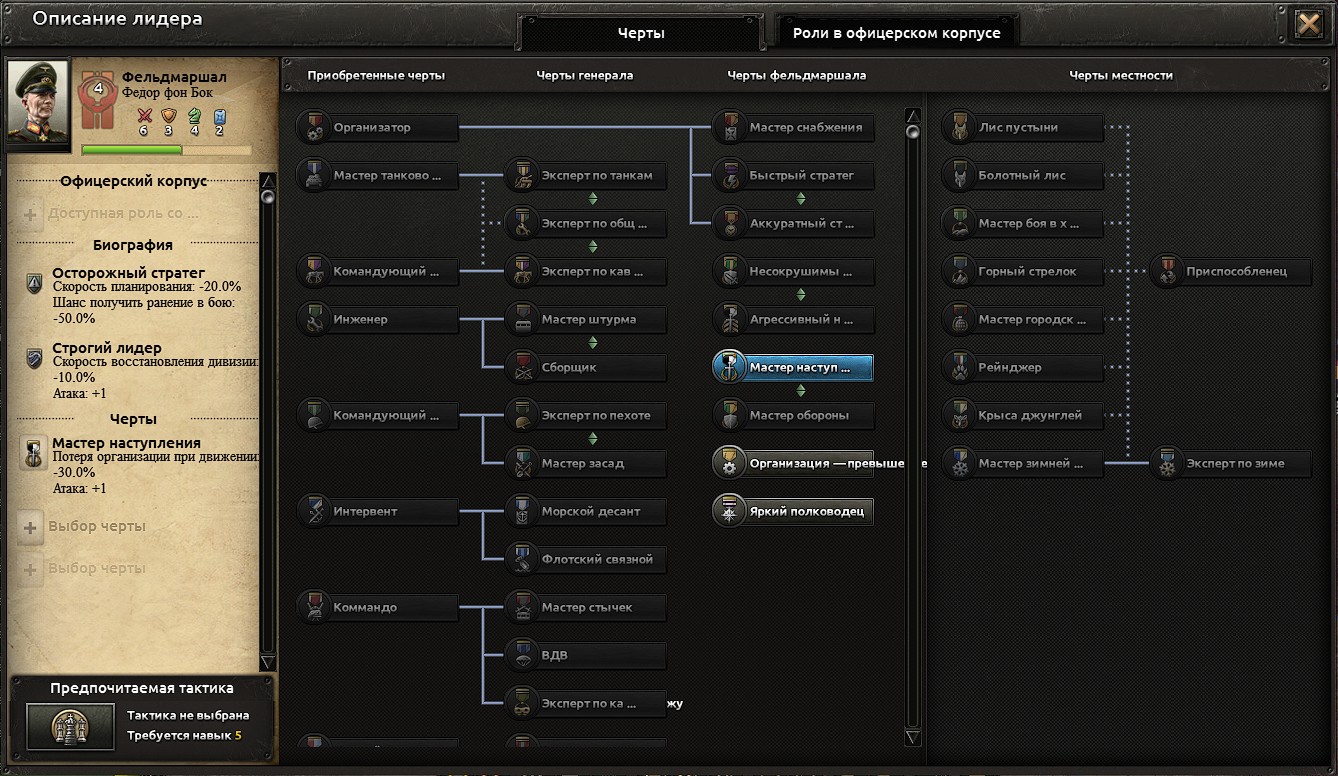Screen dimensions: 1338x776
Task: Click the left panel scrollbar down arrow
Action: 267,663
